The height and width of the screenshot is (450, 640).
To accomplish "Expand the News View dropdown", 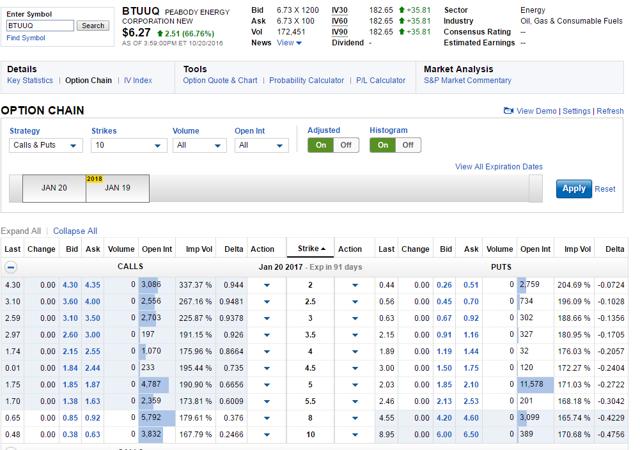I will (289, 43).
